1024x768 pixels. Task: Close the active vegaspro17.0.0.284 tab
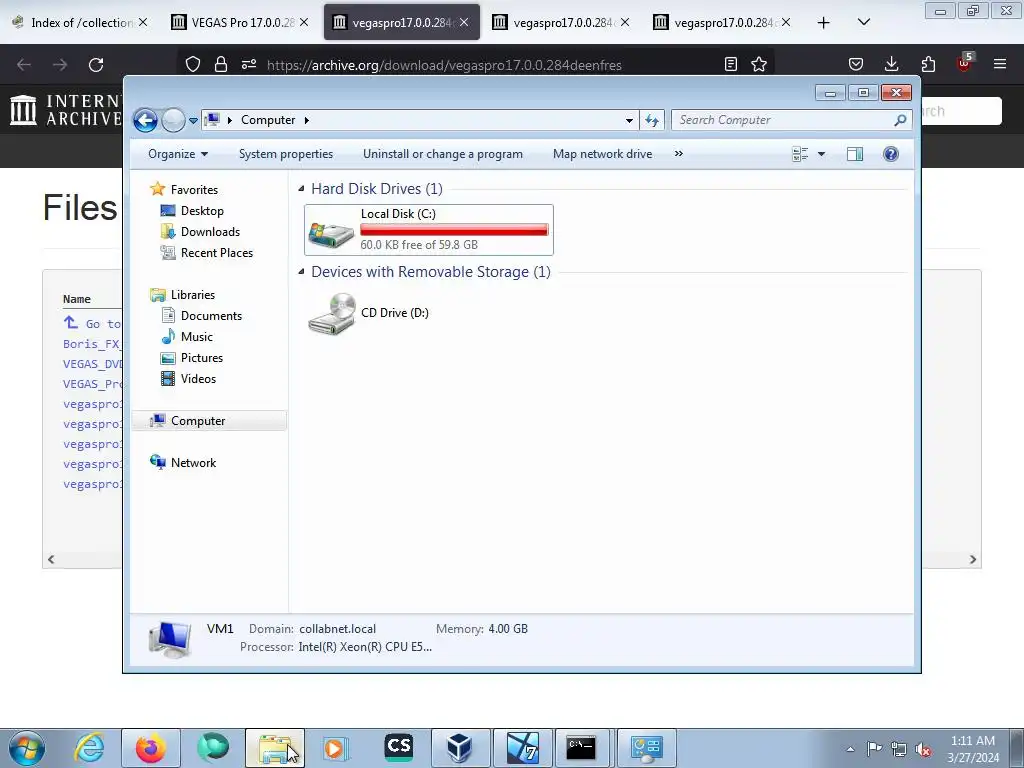[x=464, y=22]
